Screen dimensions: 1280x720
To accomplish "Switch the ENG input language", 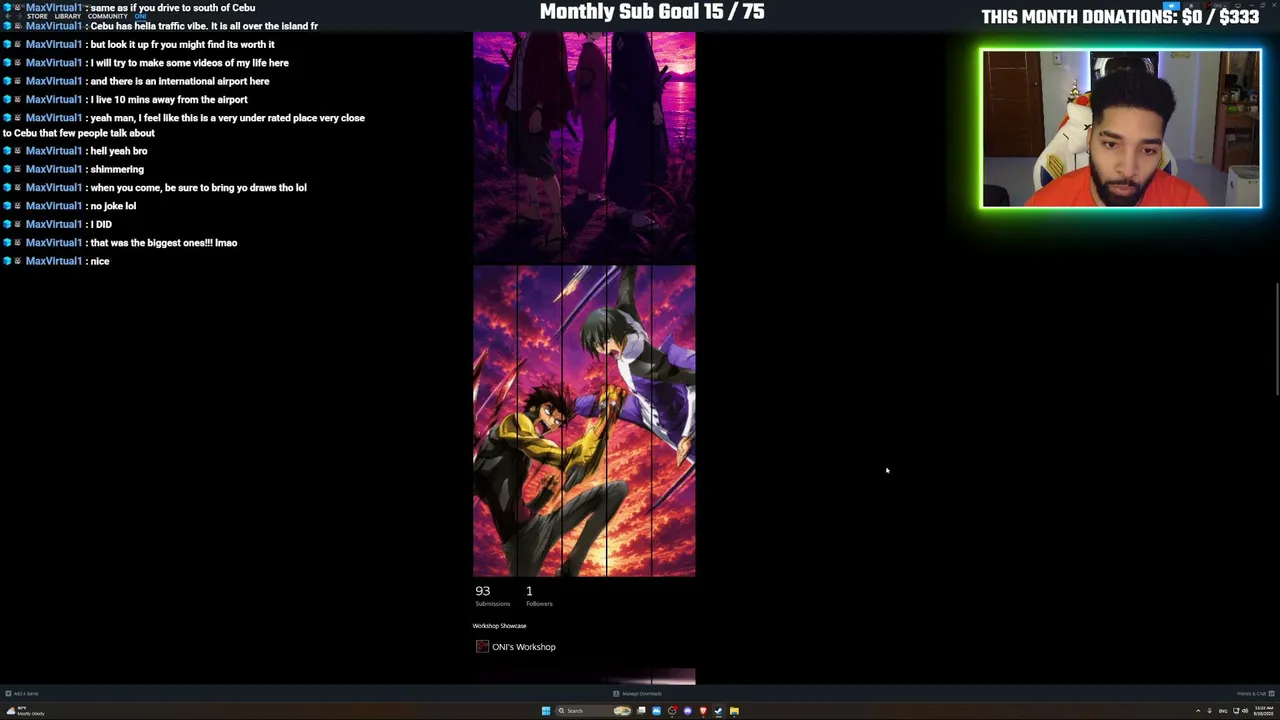I will coord(1222,711).
